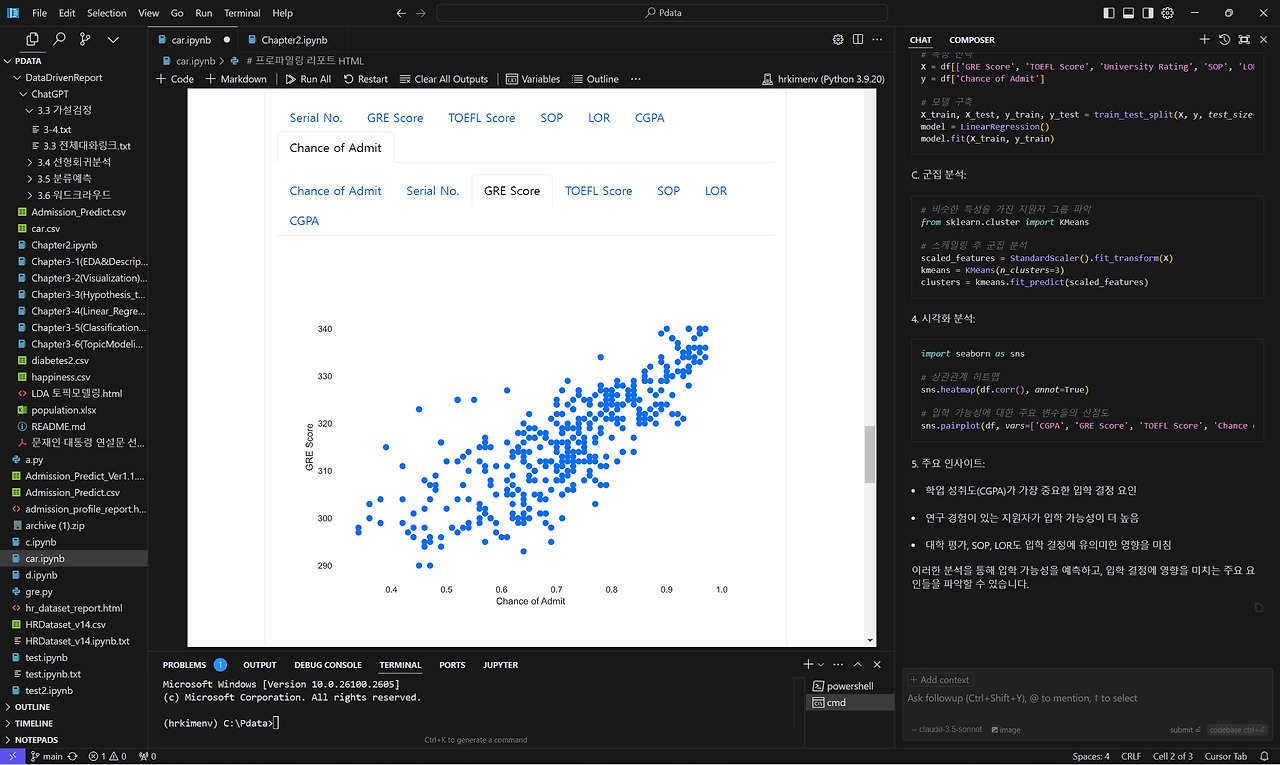
Task: Open claude-3.5-sonnet model dropdown
Action: click(x=945, y=730)
